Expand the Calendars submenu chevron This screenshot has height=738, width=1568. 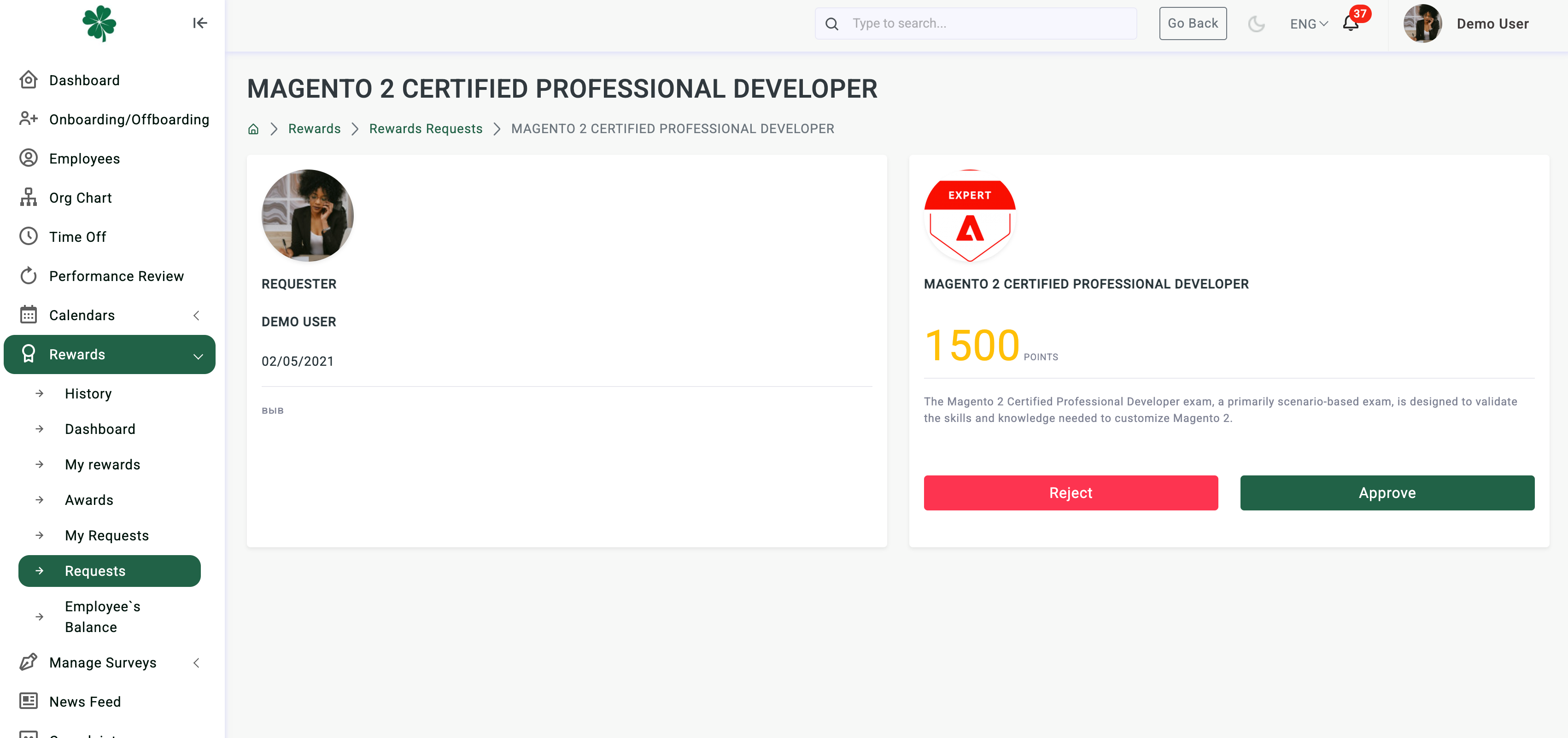[x=196, y=316]
